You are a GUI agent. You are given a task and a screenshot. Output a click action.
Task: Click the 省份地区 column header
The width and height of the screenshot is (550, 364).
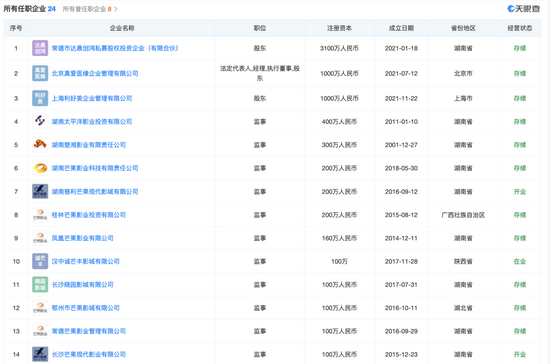click(463, 28)
